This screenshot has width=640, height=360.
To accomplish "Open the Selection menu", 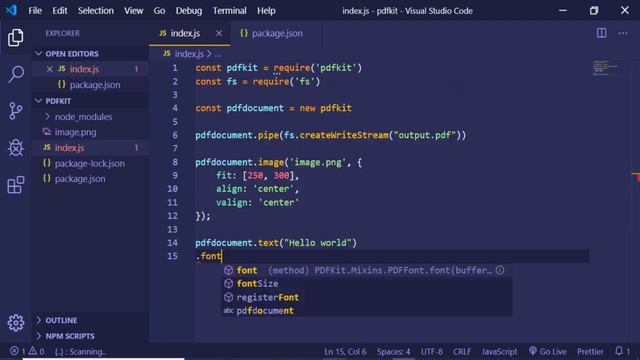I will click(x=96, y=11).
